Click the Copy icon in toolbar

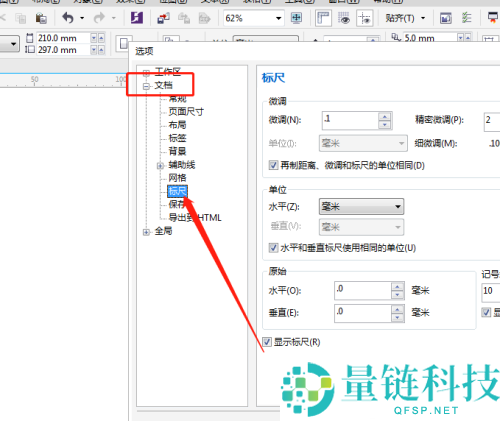click(x=21, y=18)
